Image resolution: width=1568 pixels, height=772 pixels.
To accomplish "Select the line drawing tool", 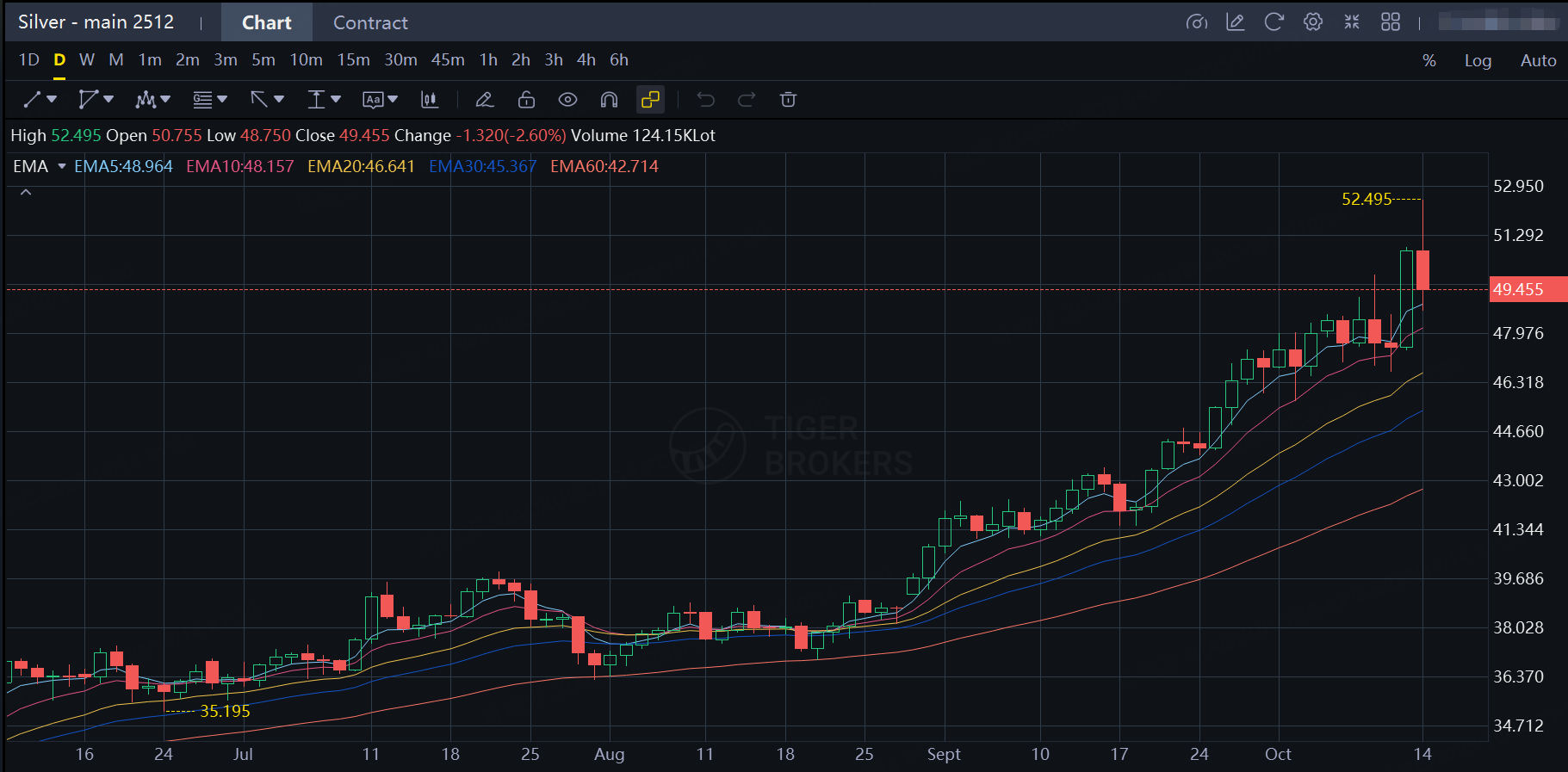I will (33, 100).
